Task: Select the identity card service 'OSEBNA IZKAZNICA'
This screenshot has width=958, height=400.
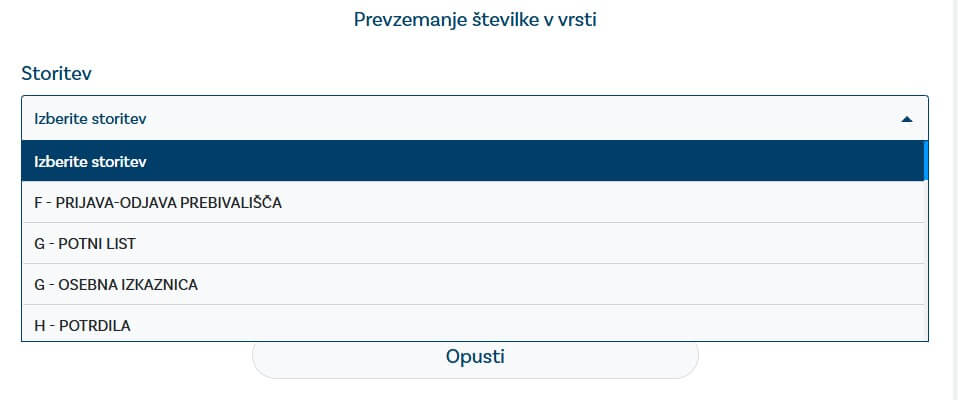Action: tap(116, 284)
